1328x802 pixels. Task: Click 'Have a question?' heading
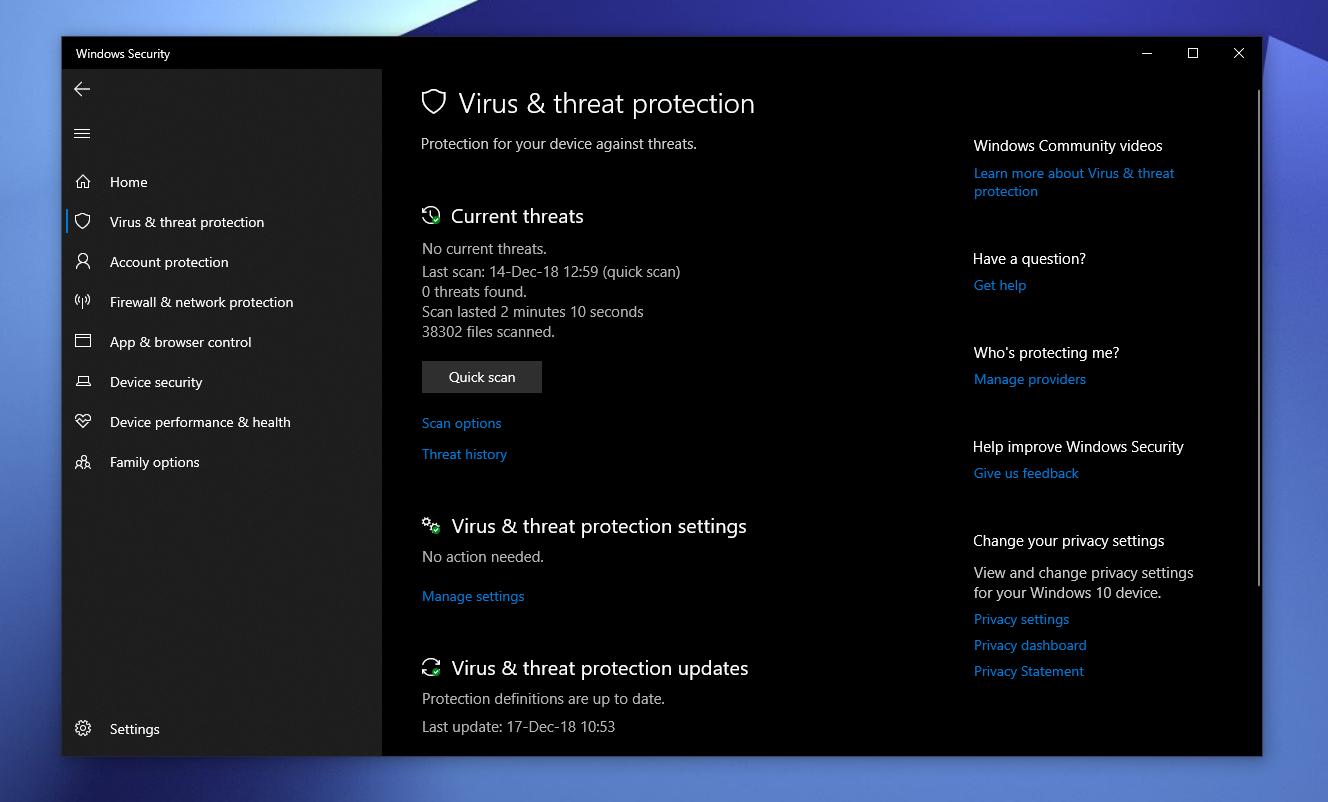pyautogui.click(x=1030, y=259)
